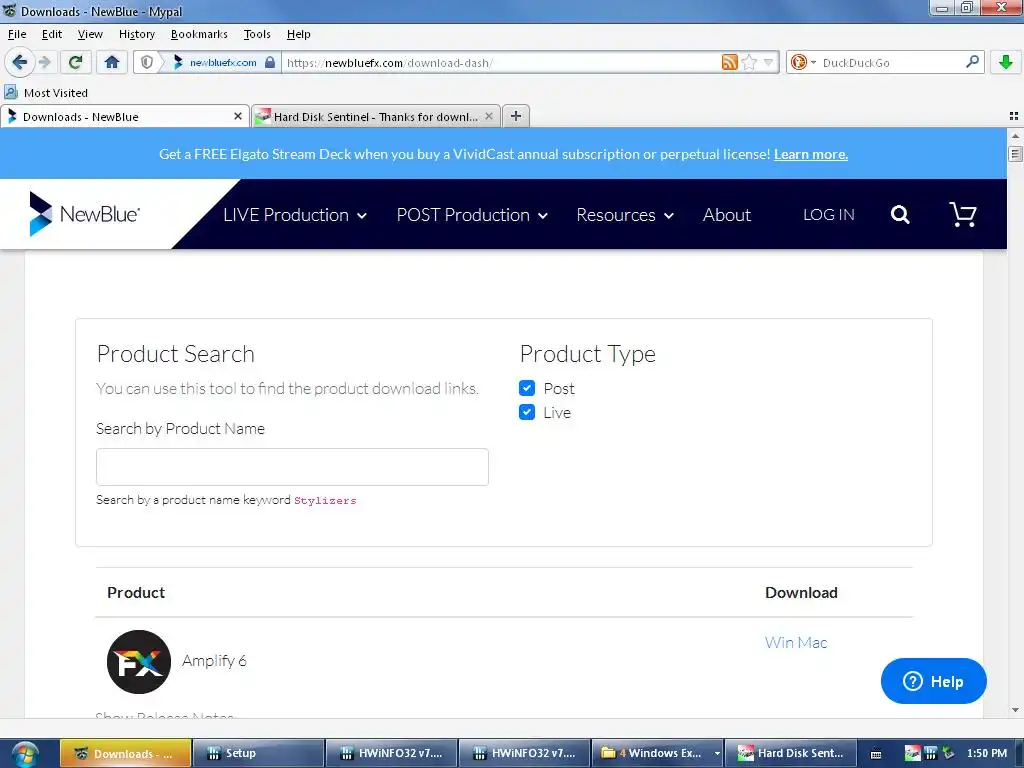Download Amplify 6 for Mac
1024x768 pixels.
(812, 643)
